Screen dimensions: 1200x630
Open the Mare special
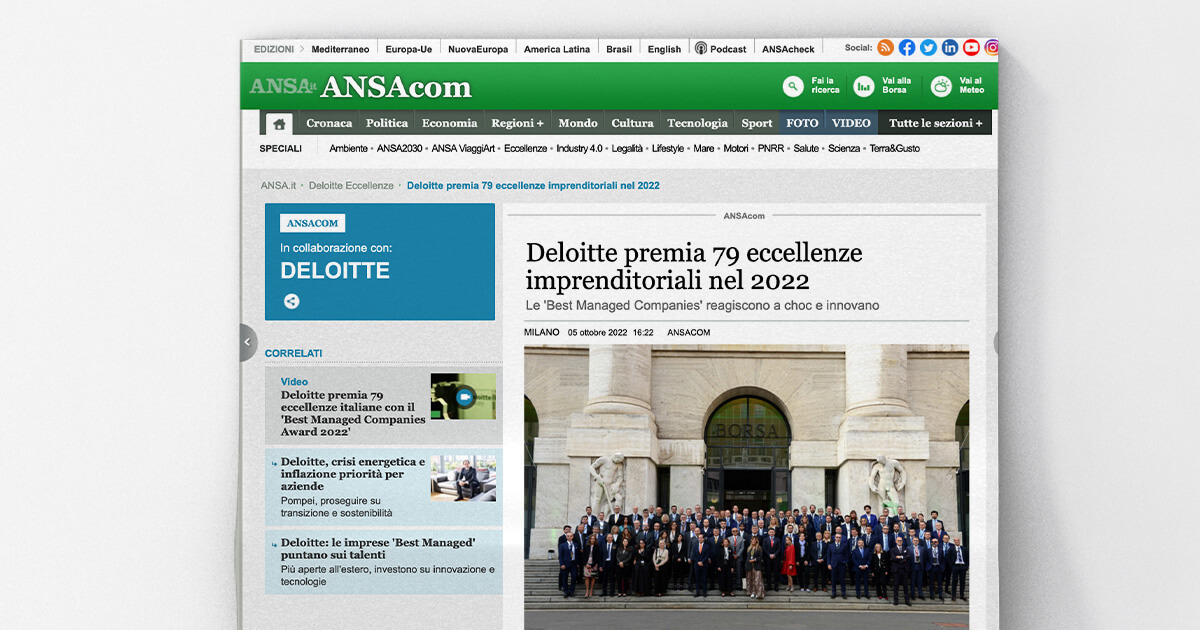(x=704, y=148)
